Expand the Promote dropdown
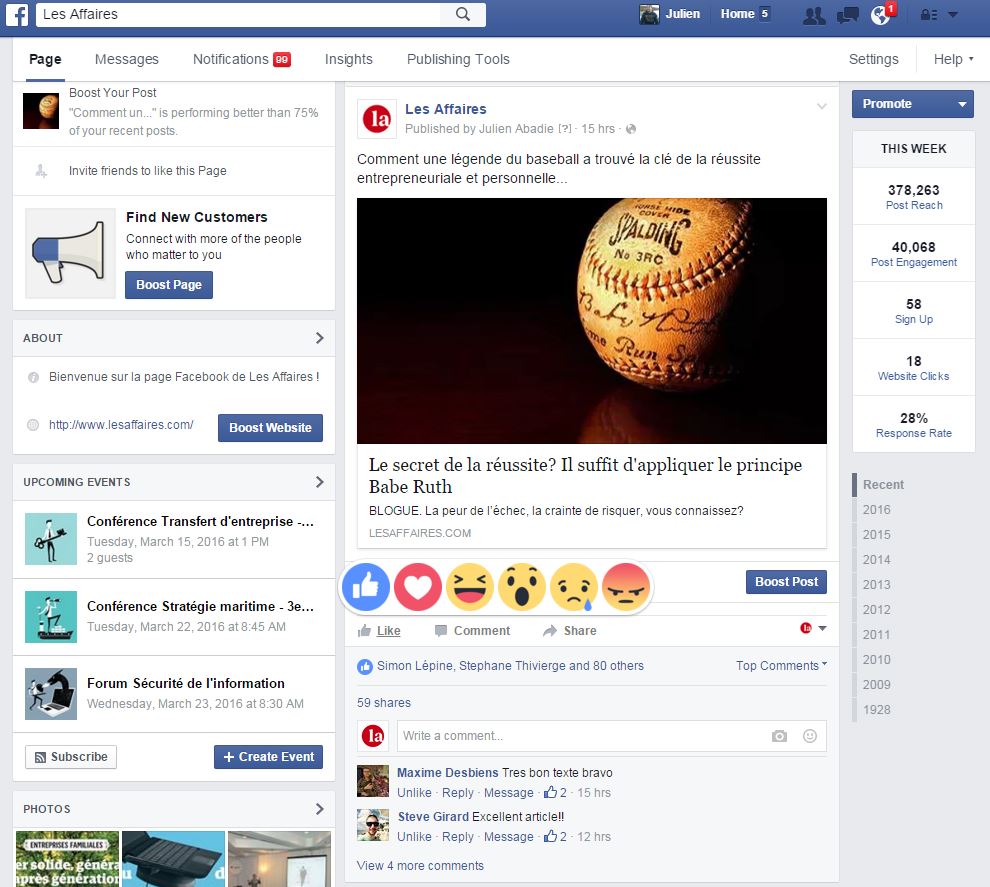990x887 pixels. (x=962, y=104)
